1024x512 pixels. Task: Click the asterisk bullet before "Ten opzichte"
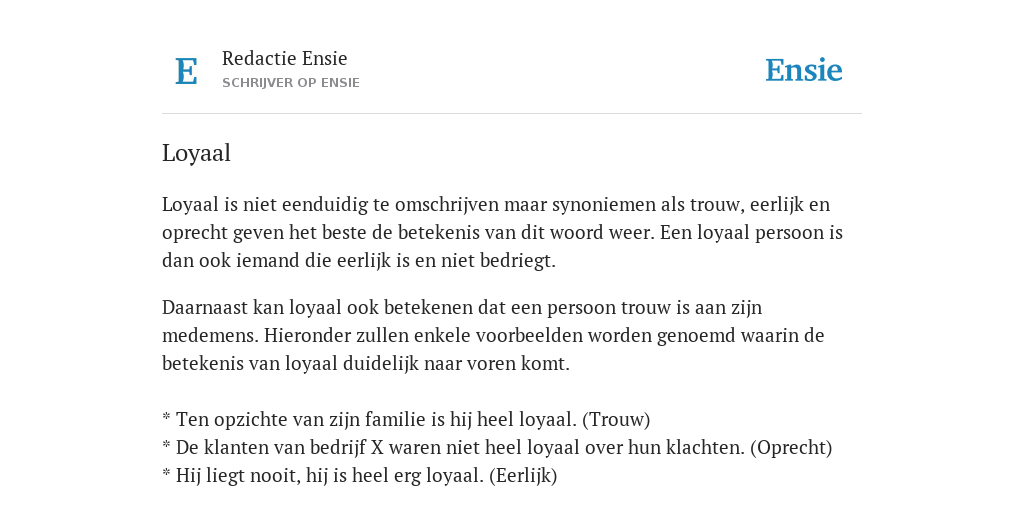click(167, 418)
